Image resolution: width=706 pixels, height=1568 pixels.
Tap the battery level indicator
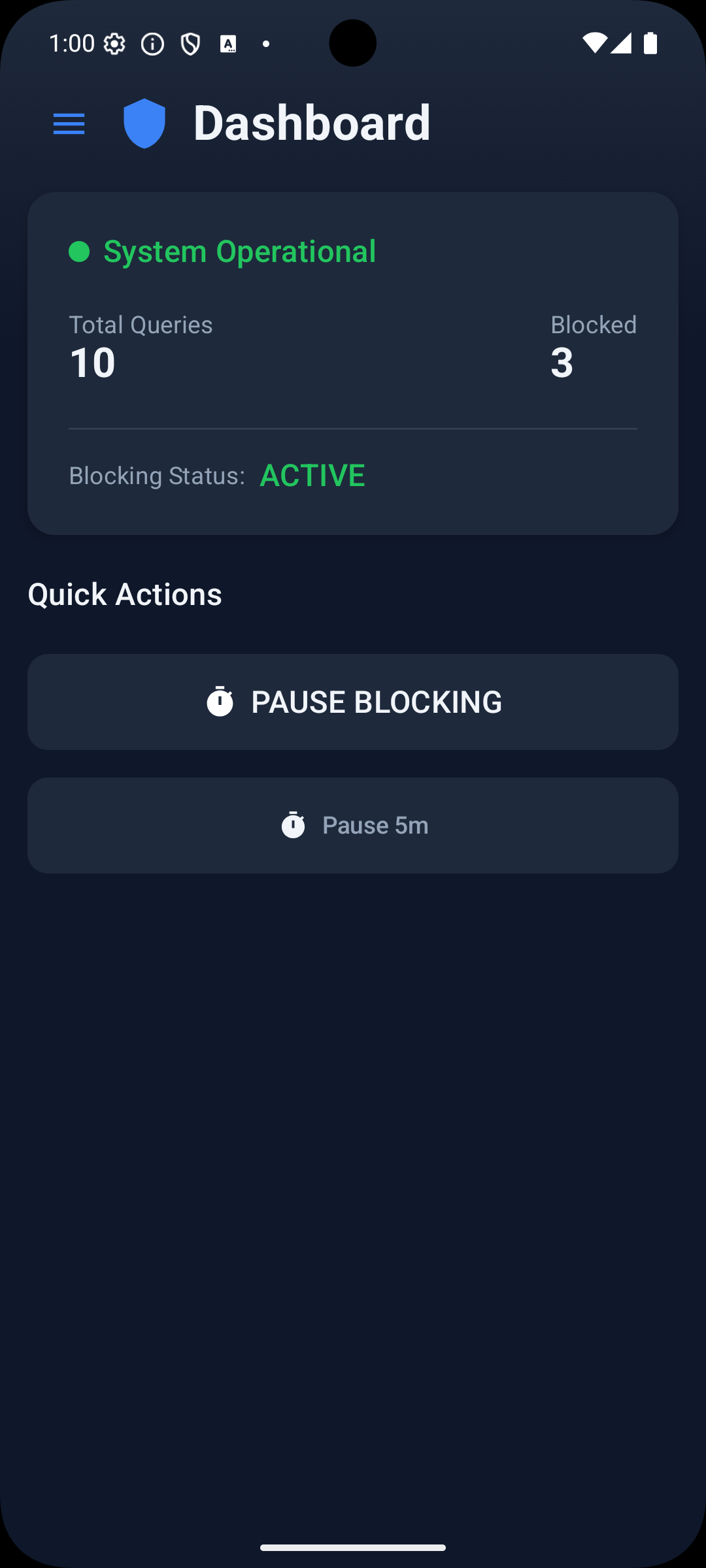click(x=650, y=42)
